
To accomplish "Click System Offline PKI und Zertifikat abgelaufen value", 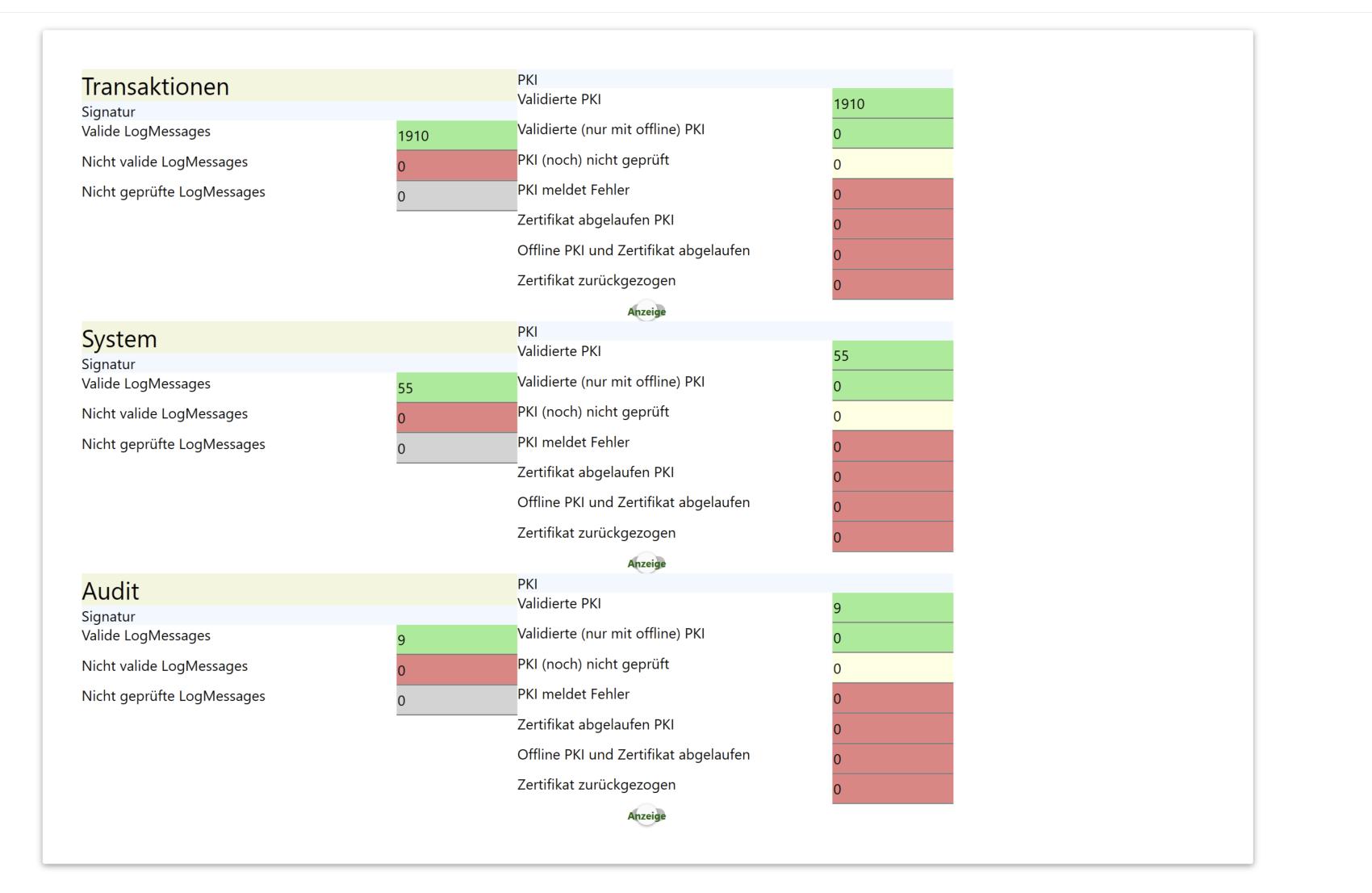I will [893, 506].
